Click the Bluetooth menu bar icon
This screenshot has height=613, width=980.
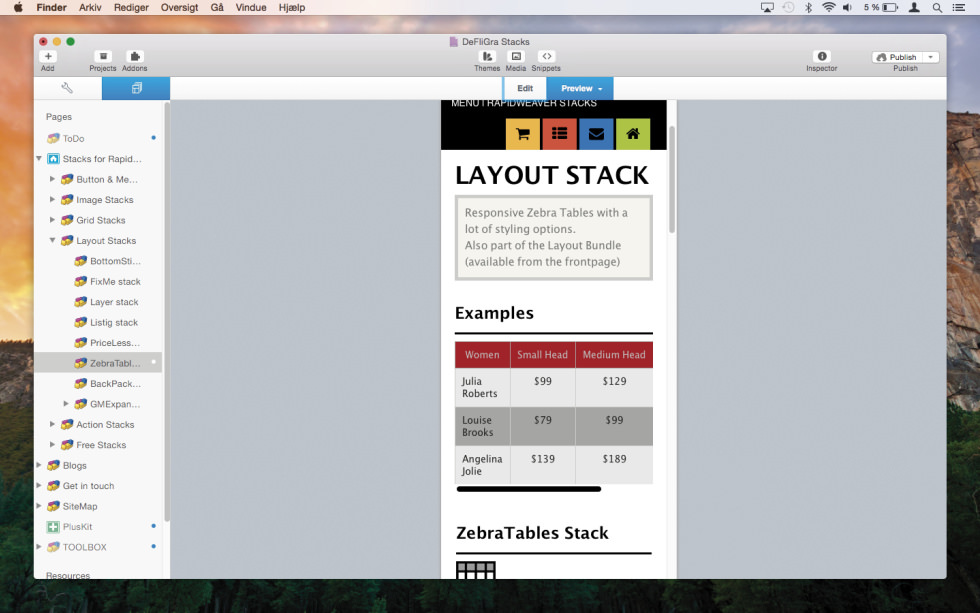coord(808,7)
